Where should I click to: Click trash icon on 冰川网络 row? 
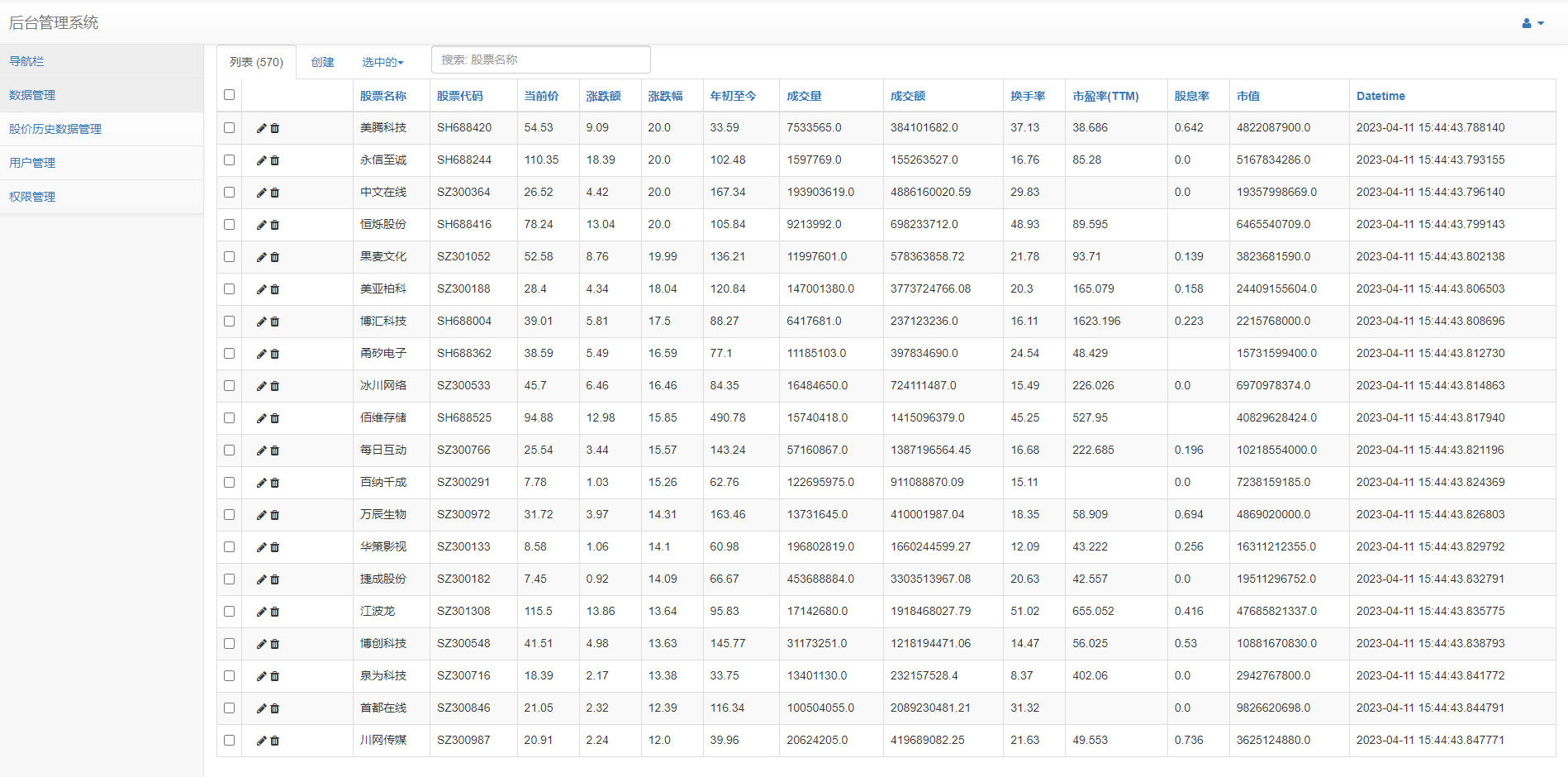pos(275,386)
